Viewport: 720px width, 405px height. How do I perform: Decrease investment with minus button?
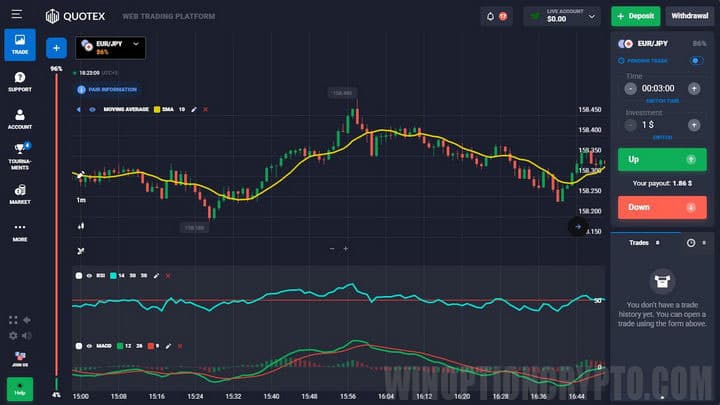(x=630, y=125)
